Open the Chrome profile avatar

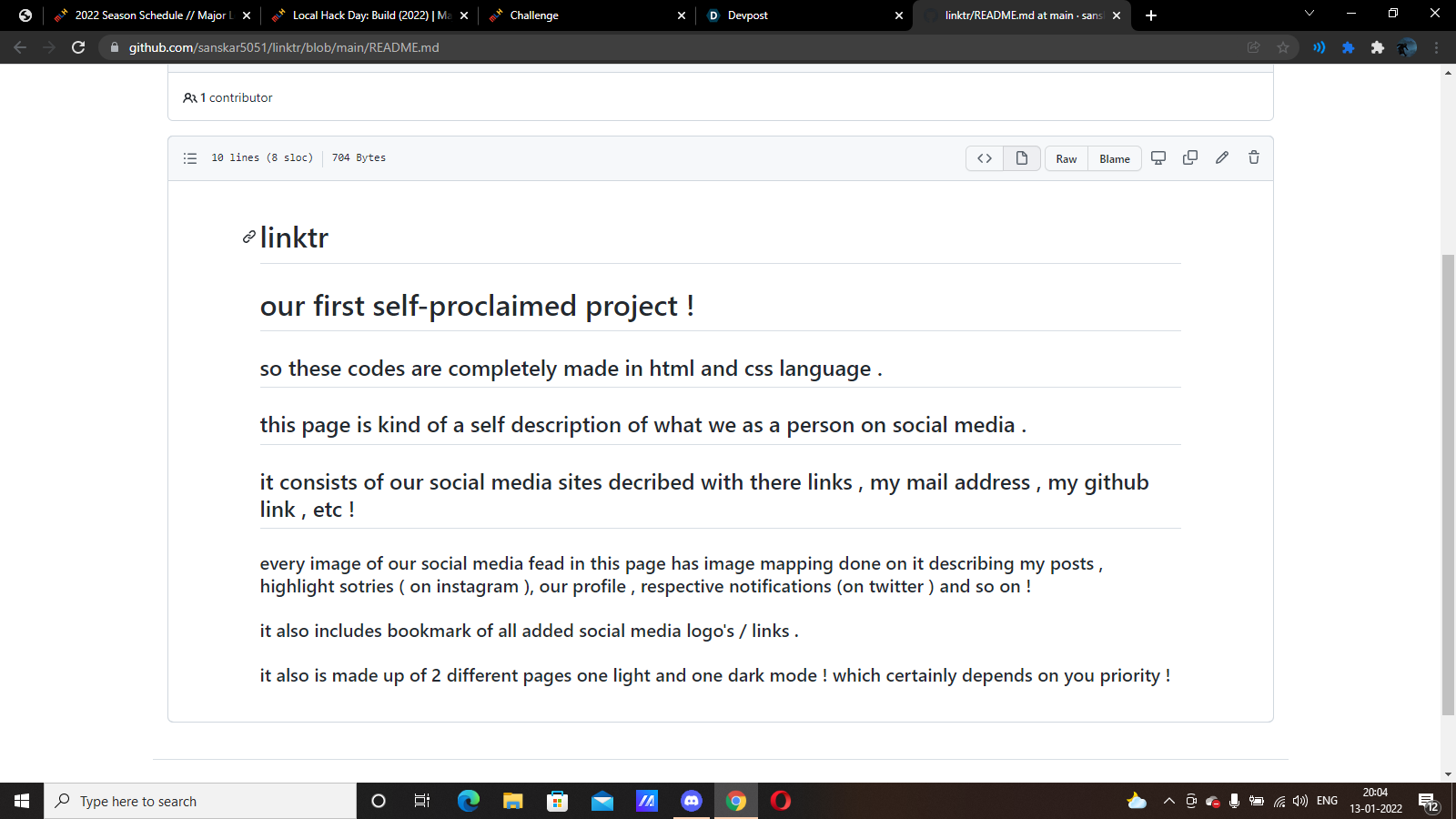click(x=1407, y=47)
